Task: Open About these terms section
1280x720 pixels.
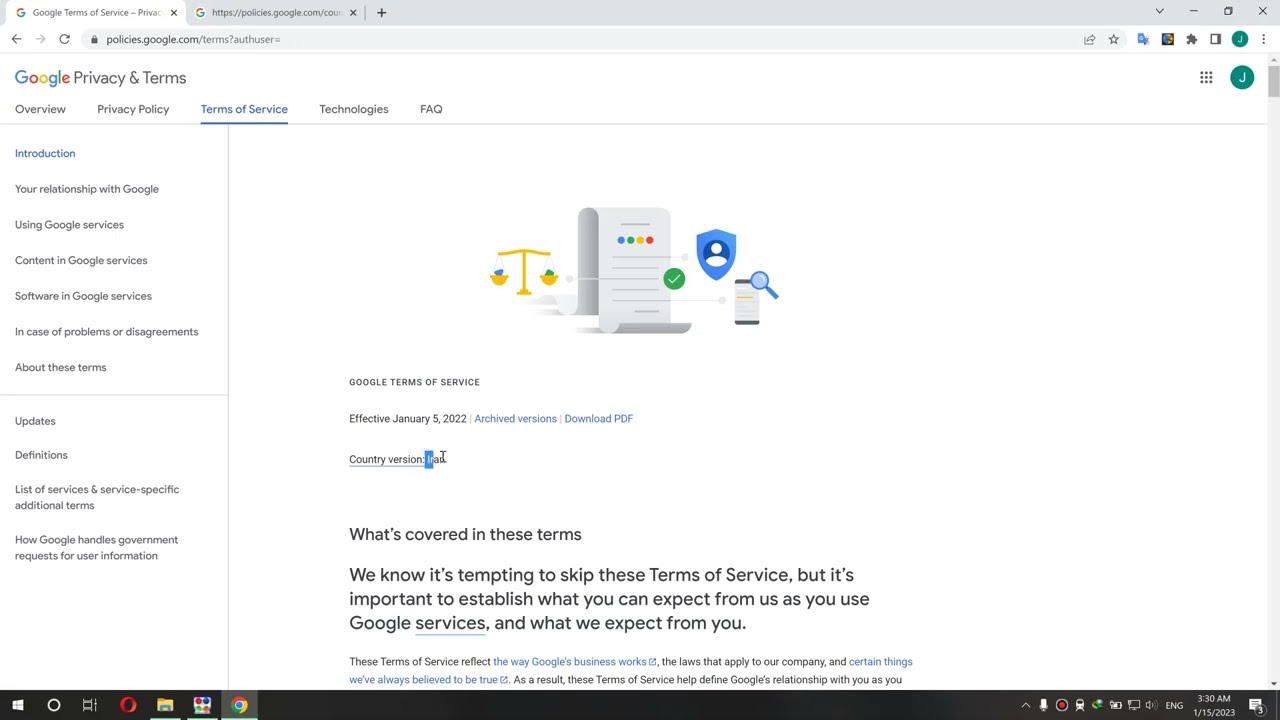Action: (60, 367)
